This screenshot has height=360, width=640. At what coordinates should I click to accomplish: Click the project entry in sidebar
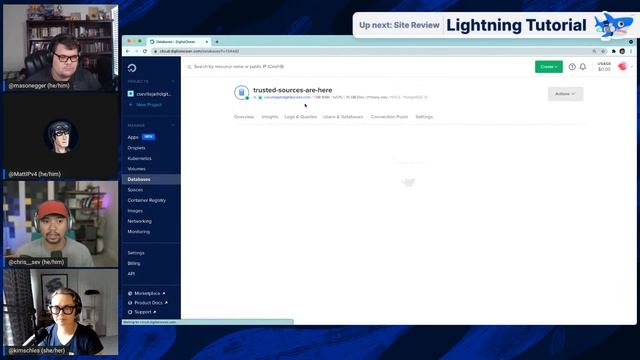coord(151,94)
